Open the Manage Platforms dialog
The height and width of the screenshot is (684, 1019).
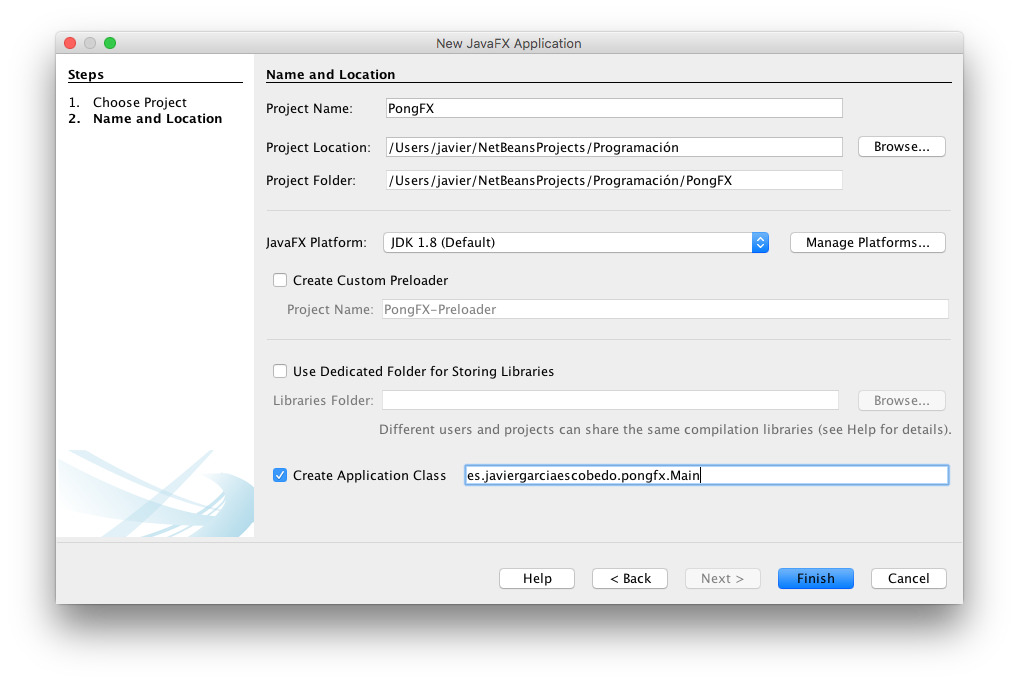[x=867, y=243]
